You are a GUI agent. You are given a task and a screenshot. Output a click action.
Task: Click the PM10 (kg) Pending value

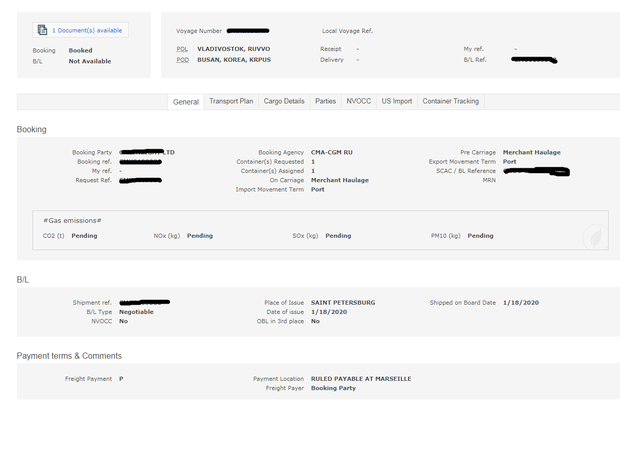pyautogui.click(x=481, y=236)
